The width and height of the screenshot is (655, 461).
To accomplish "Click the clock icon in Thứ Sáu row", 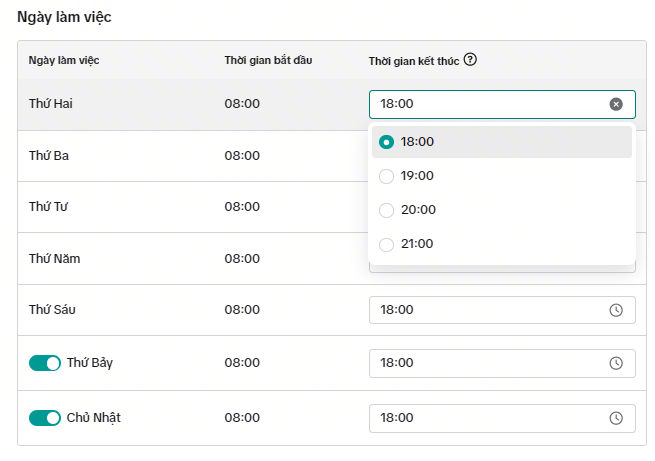I will pos(616,310).
